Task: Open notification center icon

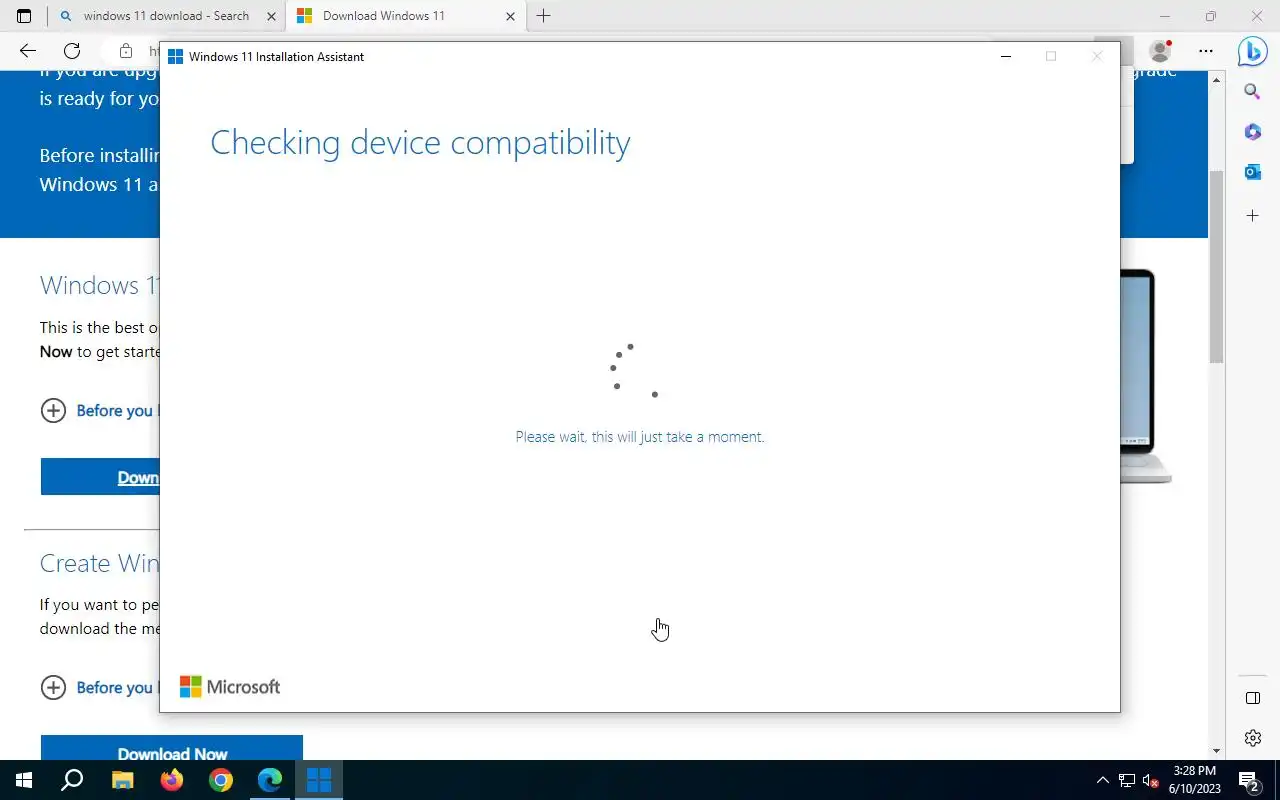Action: 1249,780
